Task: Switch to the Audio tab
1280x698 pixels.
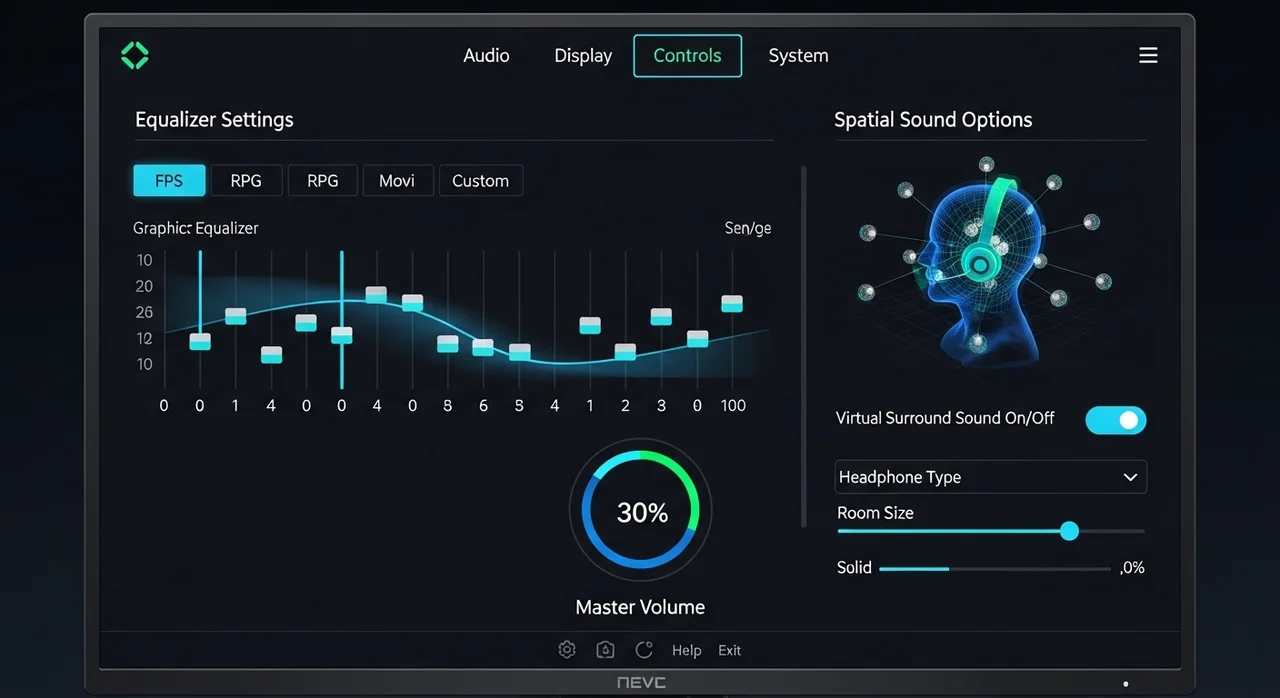Action: click(486, 56)
